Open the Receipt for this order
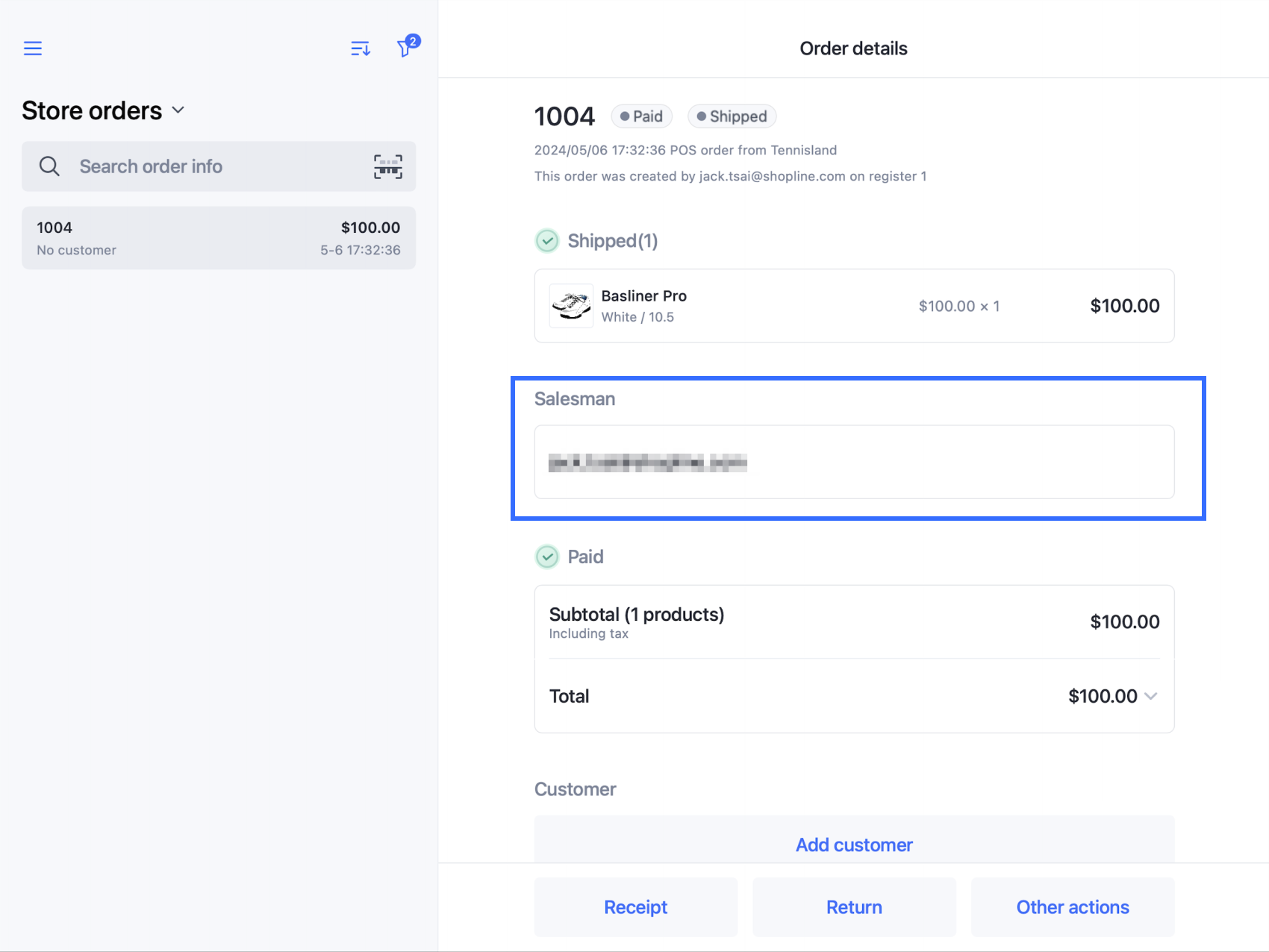This screenshot has width=1269, height=952. click(x=636, y=907)
